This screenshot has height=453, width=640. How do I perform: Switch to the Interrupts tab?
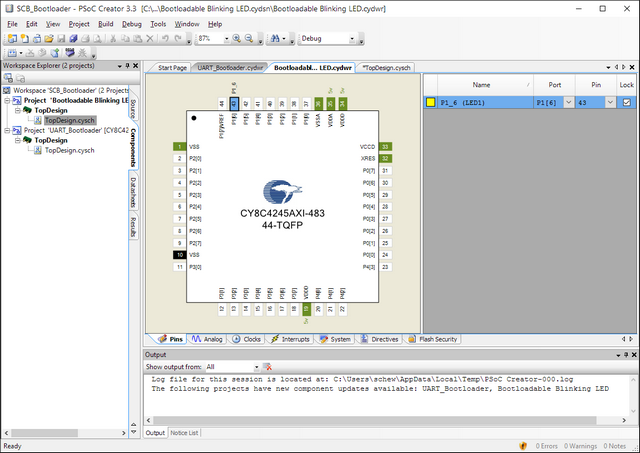[290, 339]
